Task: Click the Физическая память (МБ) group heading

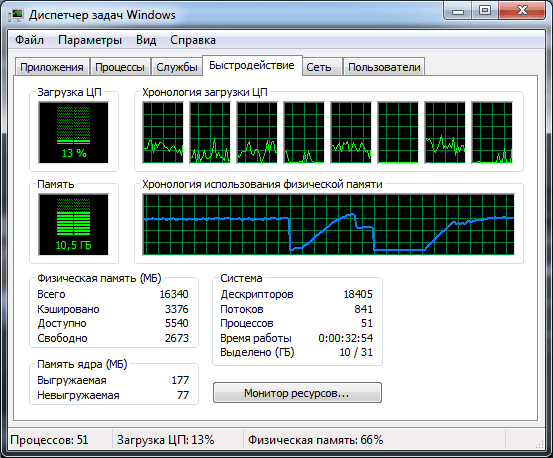Action: click(x=99, y=278)
